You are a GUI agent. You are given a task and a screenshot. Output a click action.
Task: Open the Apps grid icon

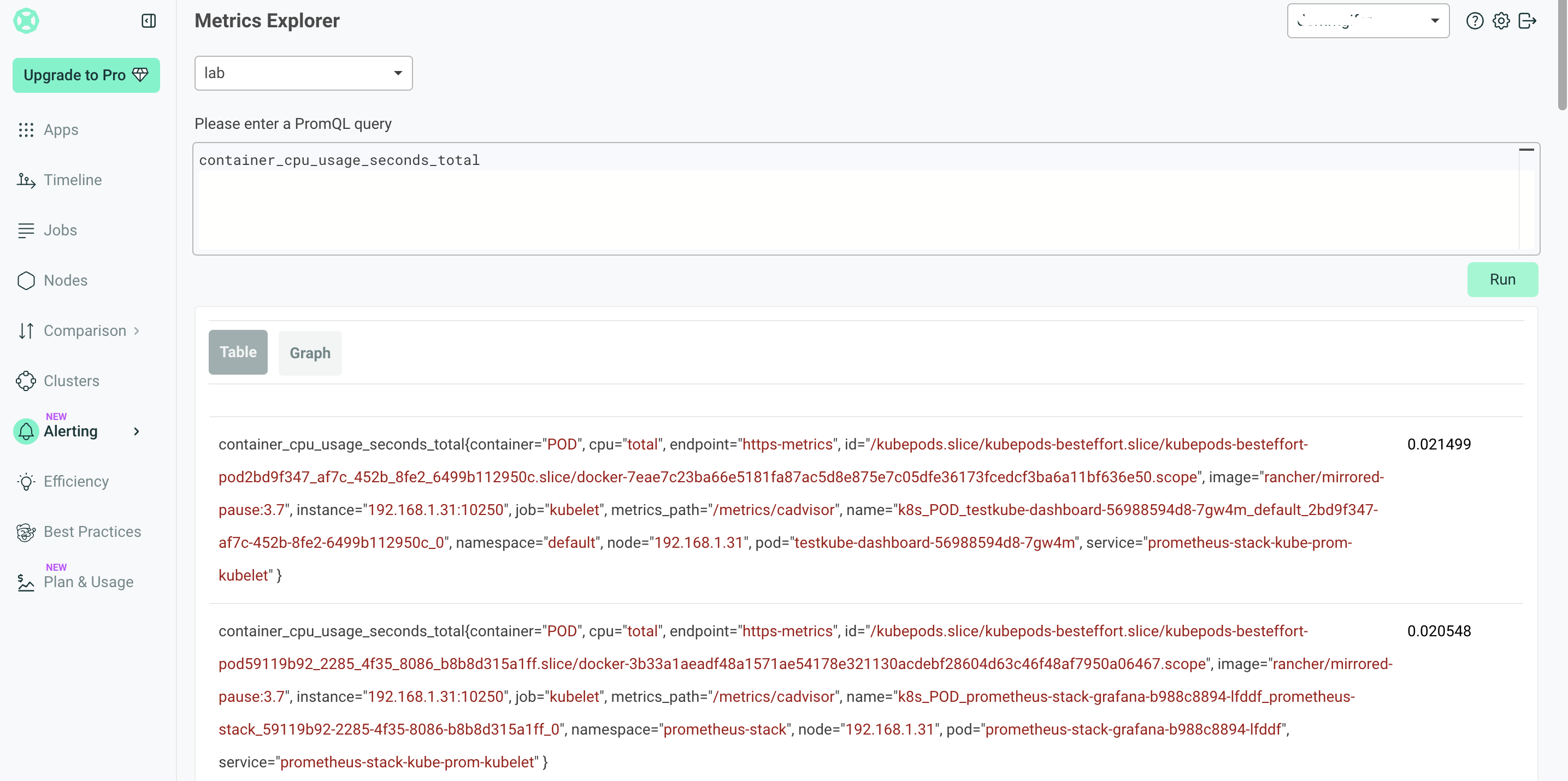click(26, 129)
